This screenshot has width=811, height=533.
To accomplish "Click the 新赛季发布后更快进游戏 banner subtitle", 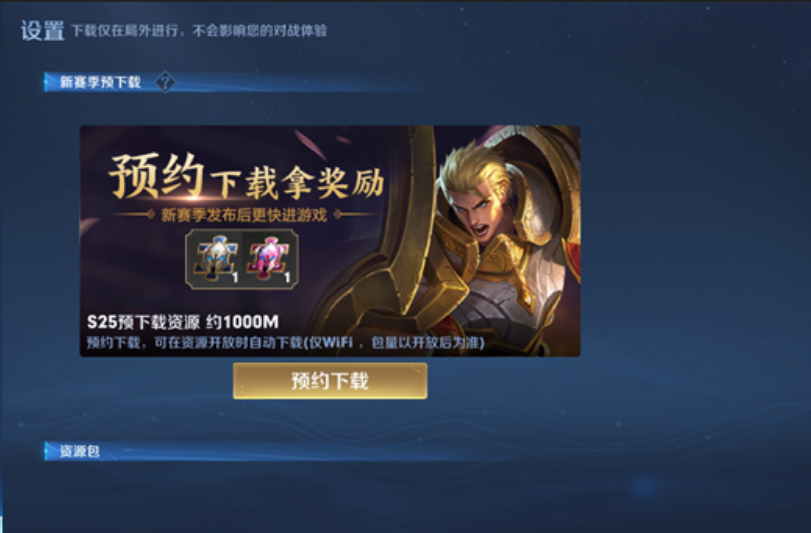I will click(x=244, y=215).
